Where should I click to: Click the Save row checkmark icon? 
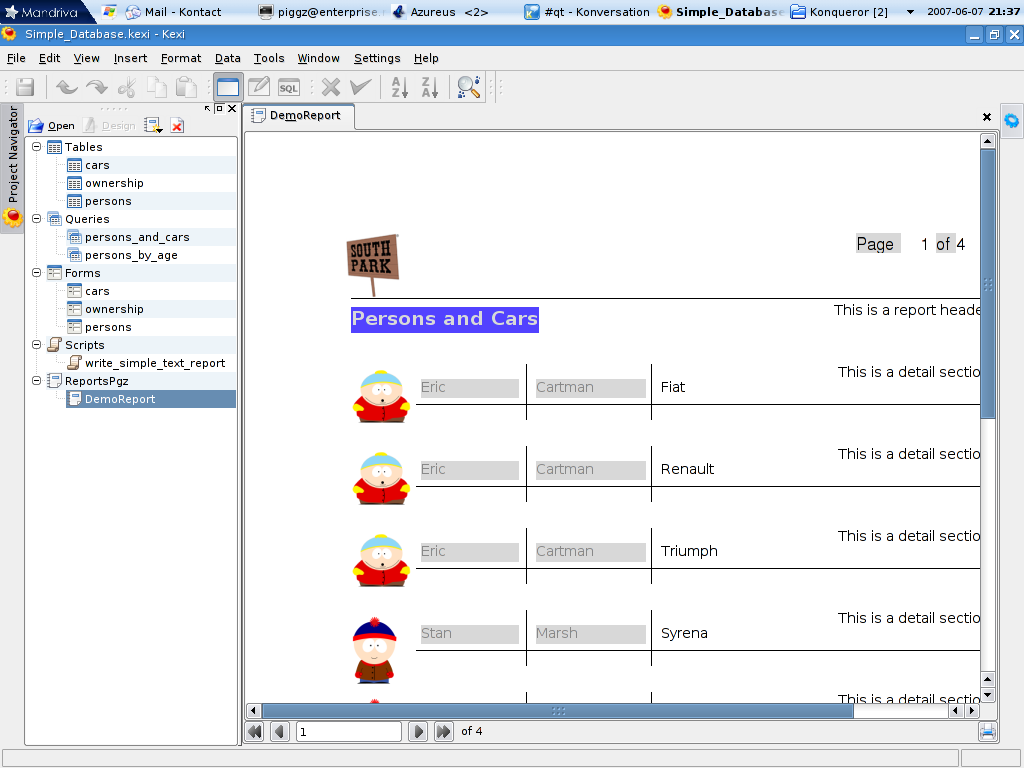tap(360, 87)
